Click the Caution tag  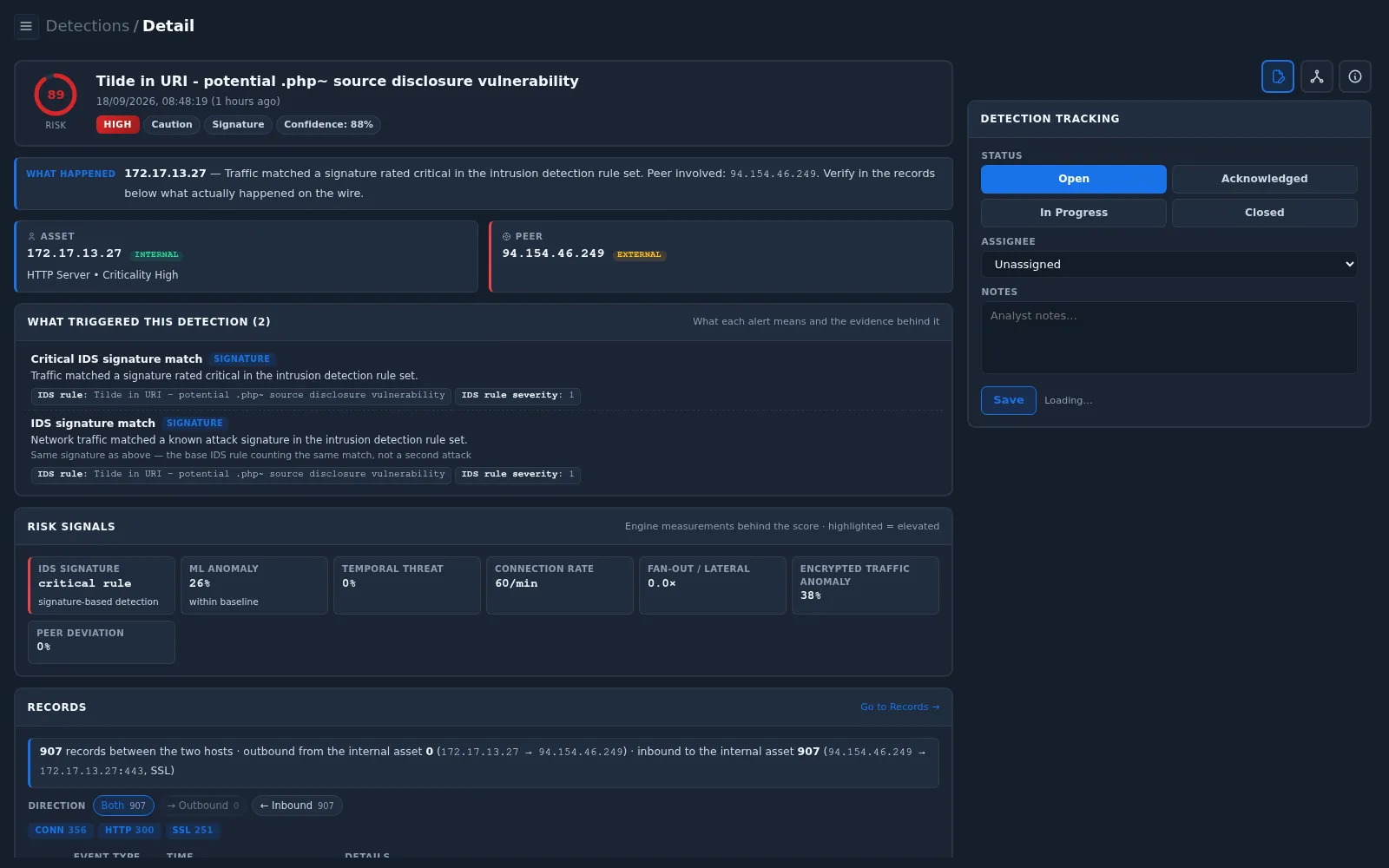point(172,125)
